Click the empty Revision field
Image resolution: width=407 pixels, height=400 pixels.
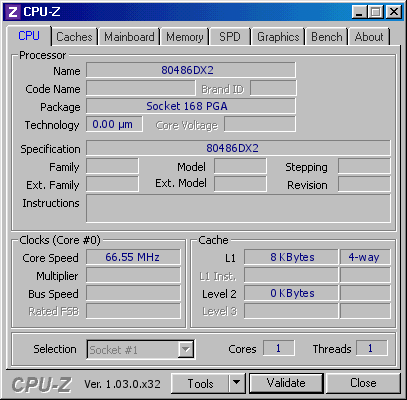364,184
